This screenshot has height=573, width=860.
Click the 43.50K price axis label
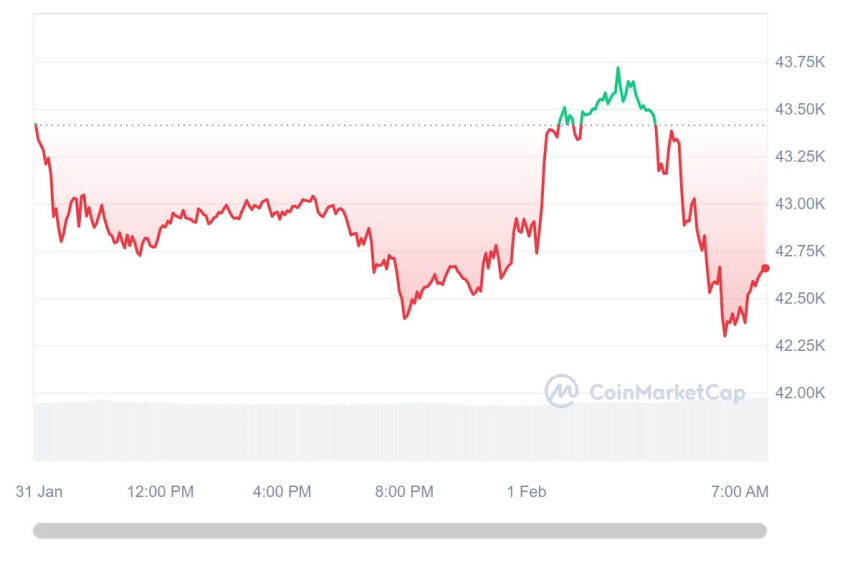pos(800,109)
